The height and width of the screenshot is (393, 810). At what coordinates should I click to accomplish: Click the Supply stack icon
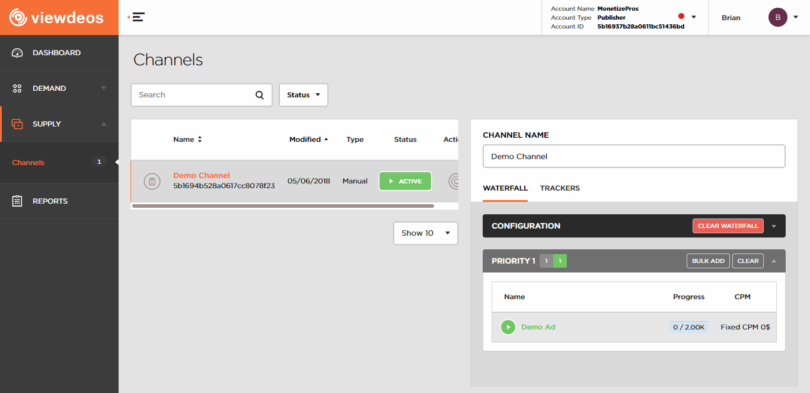point(17,124)
